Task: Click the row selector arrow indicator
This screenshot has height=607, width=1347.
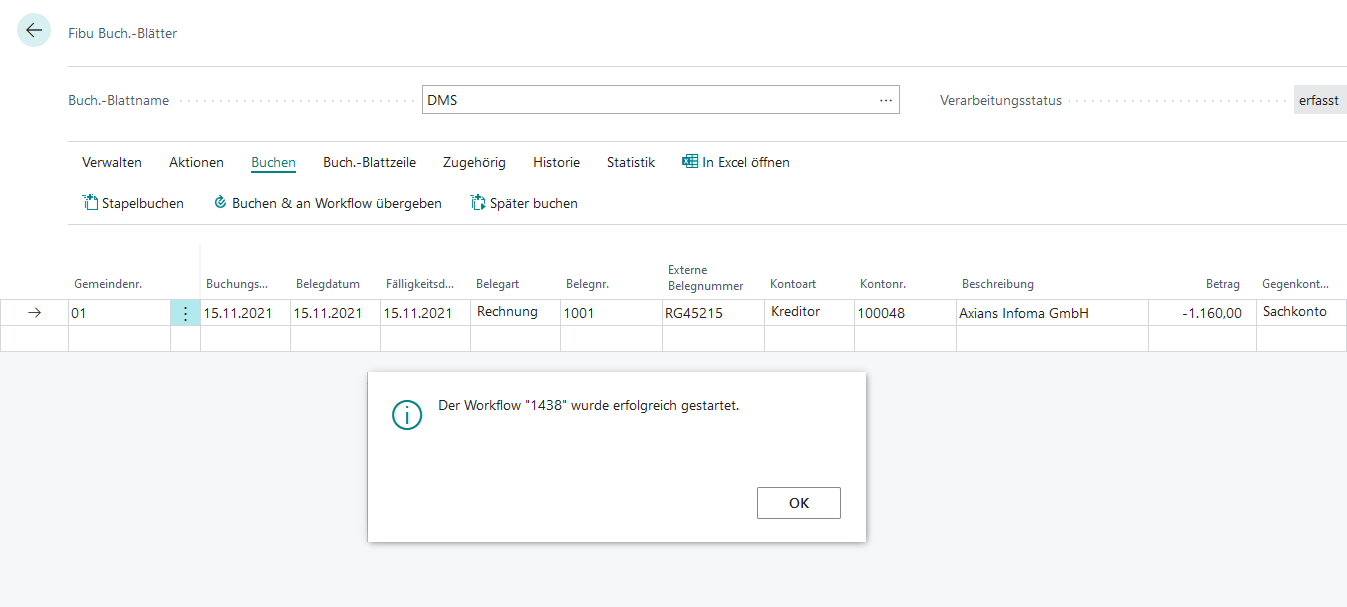Action: coord(34,313)
